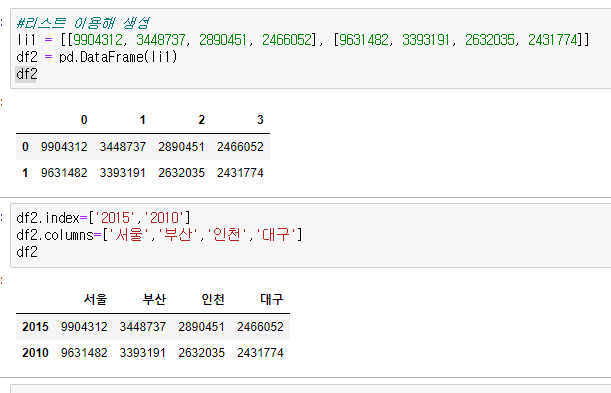611x393 pixels.
Task: Click cell 9904312 in first table row 0
Action: [64, 147]
